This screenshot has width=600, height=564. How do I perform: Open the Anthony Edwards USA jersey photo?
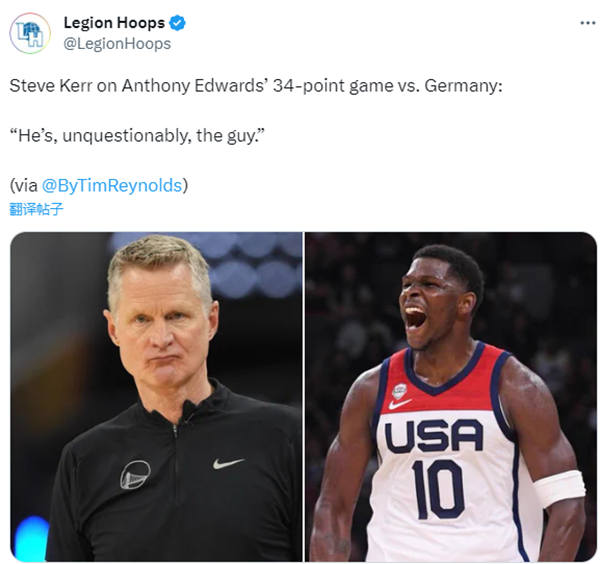[451, 397]
